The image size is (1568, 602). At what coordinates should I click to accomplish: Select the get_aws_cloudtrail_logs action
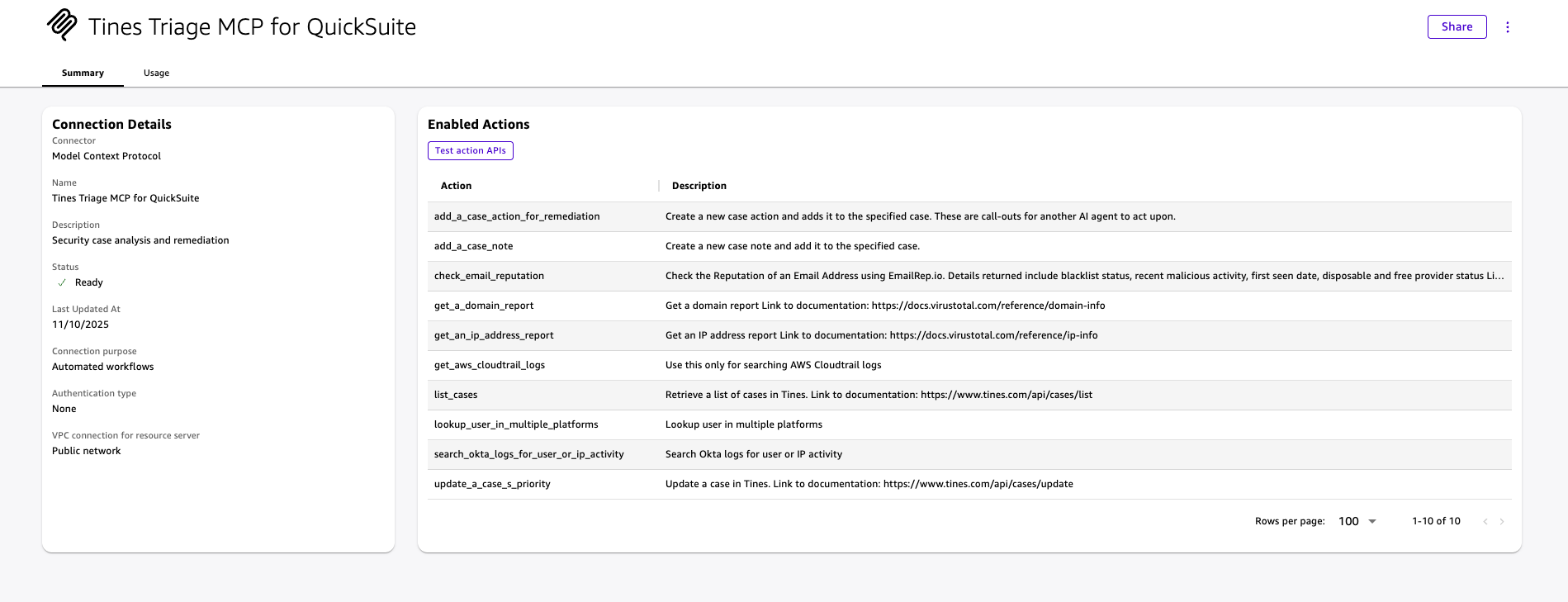pos(490,365)
